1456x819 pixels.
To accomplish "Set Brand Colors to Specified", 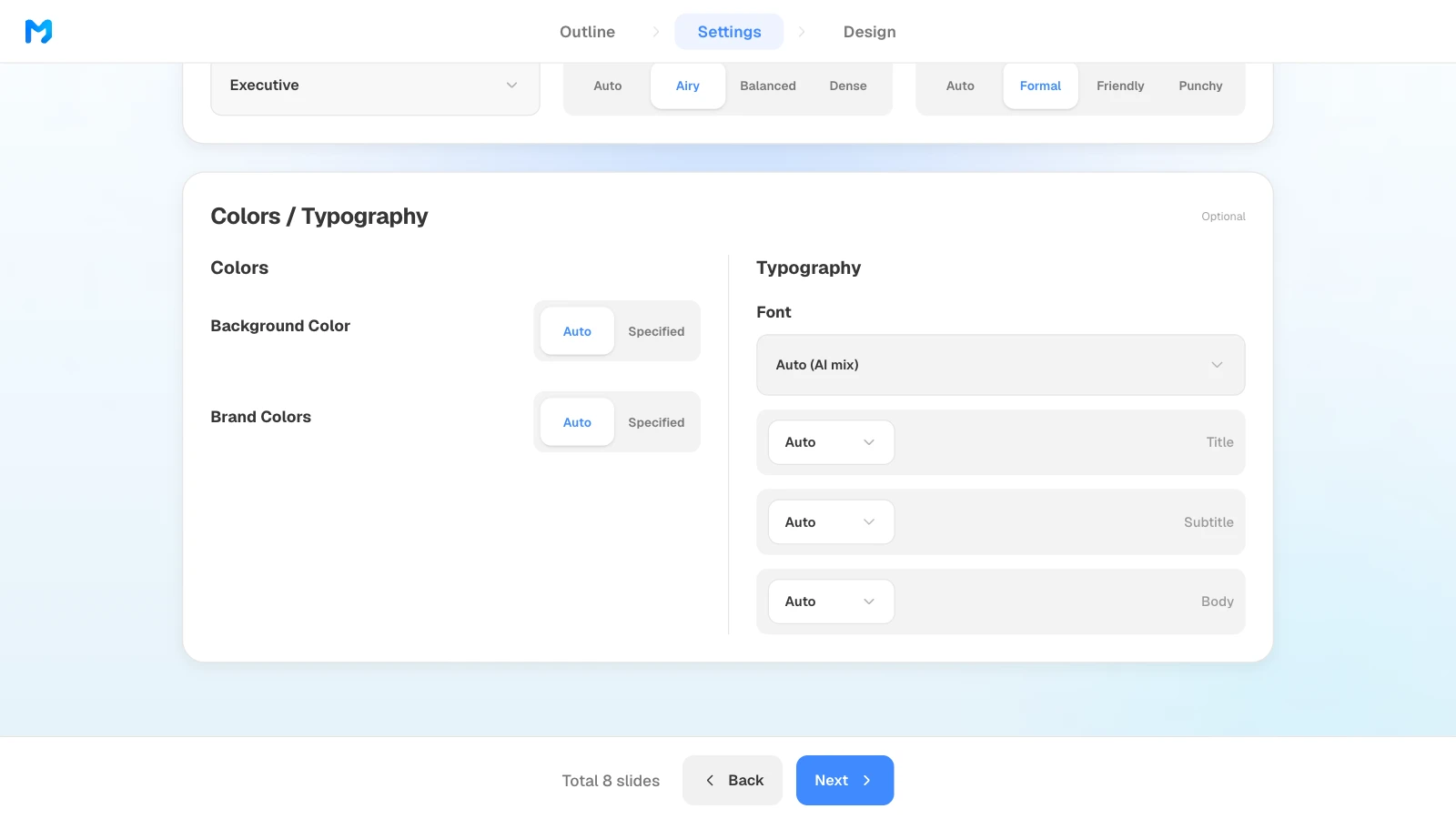I will coord(656,422).
